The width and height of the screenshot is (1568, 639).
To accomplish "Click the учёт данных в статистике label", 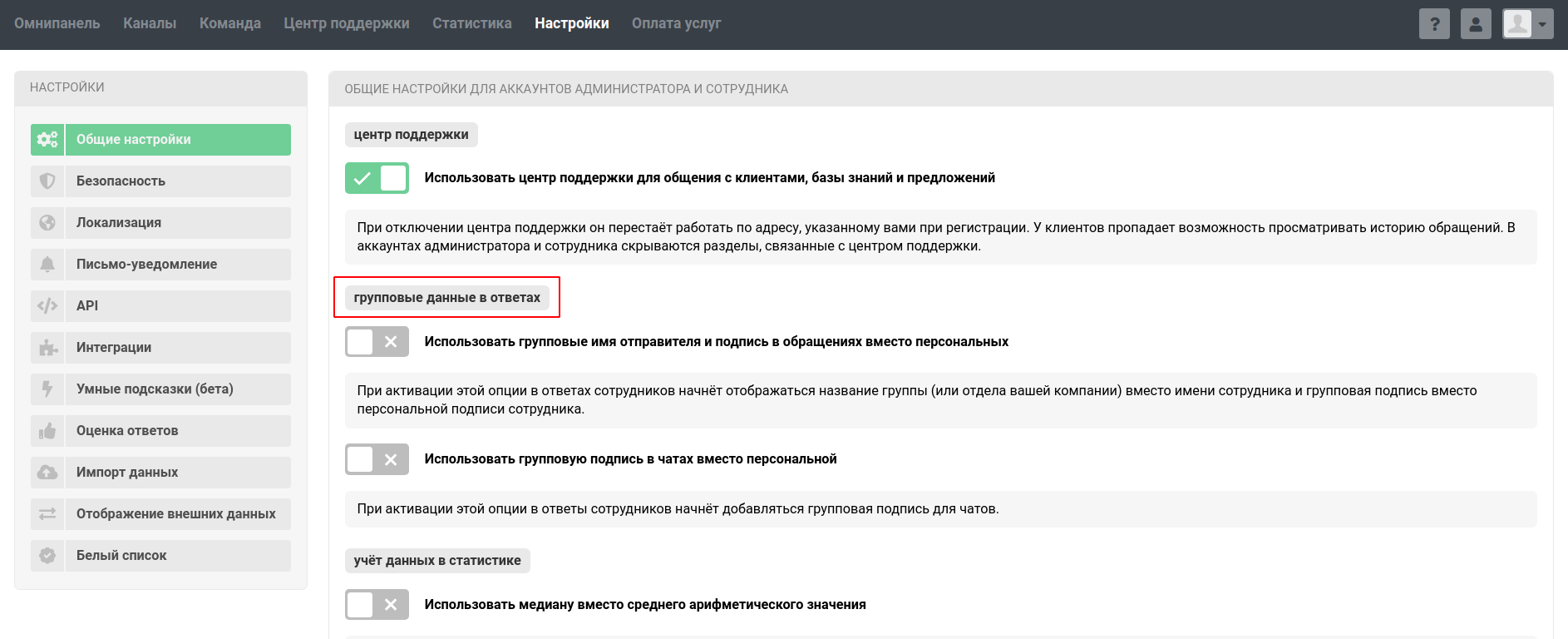I will [x=437, y=561].
